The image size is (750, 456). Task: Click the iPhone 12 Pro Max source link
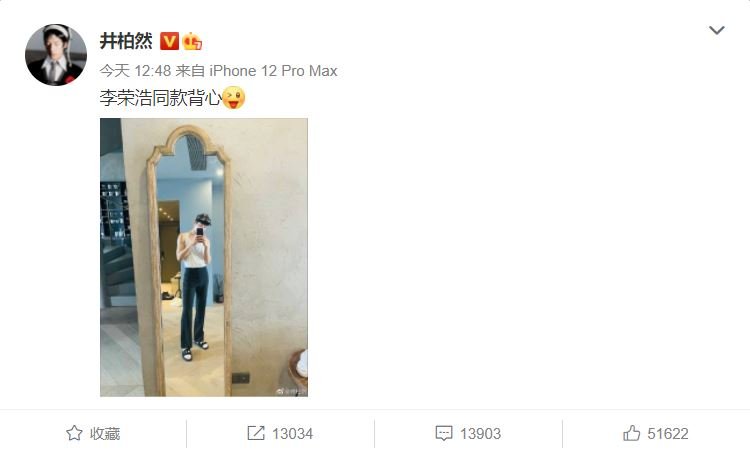click(273, 71)
